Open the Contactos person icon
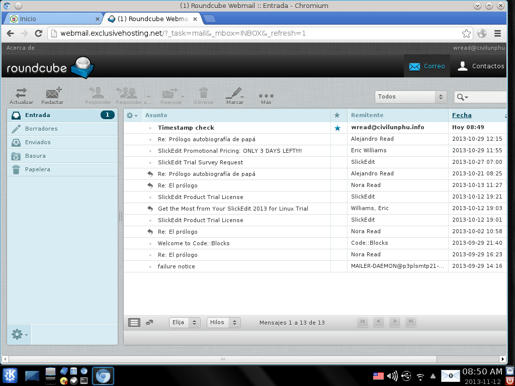 tap(462, 66)
